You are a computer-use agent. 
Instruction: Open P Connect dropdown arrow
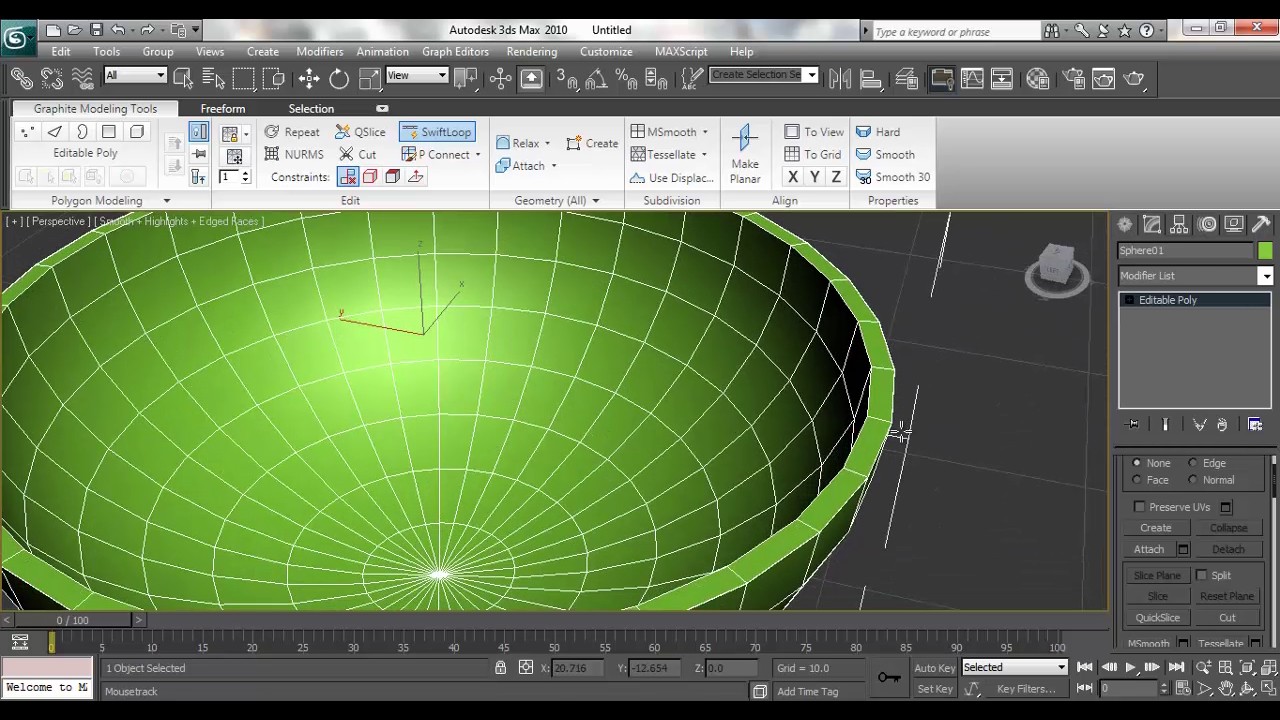(478, 155)
